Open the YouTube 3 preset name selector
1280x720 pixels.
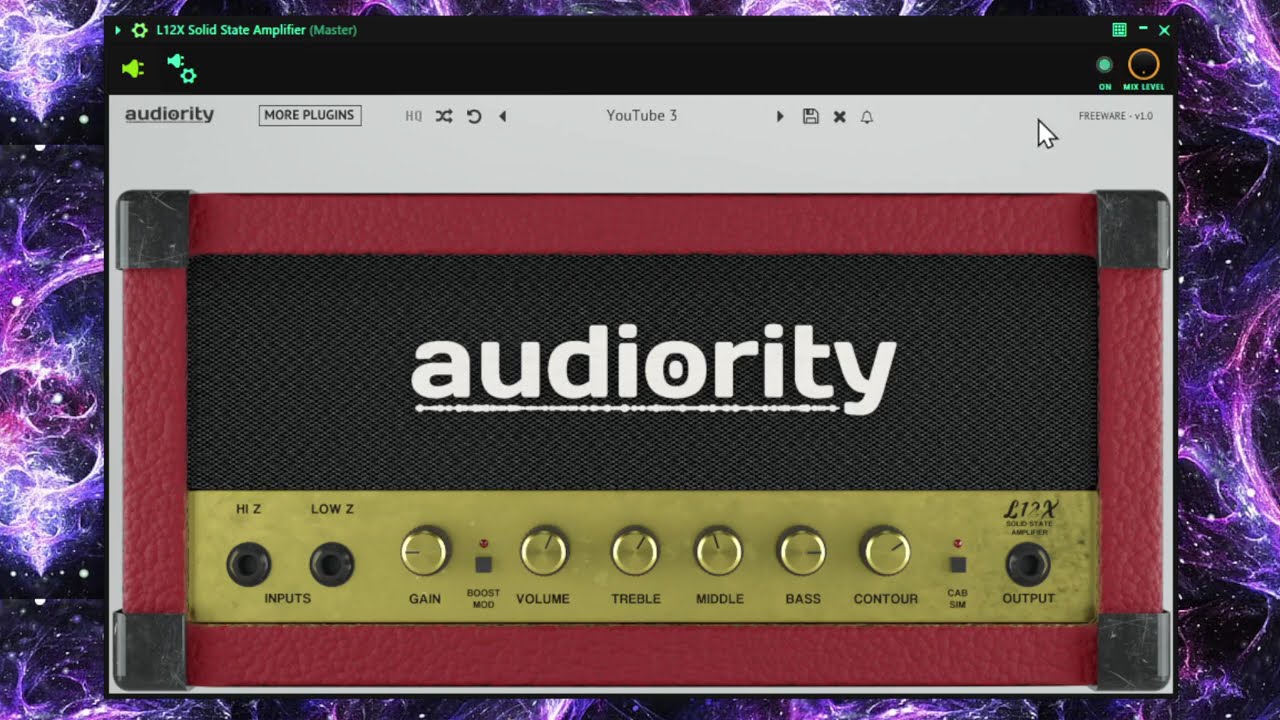click(x=641, y=116)
